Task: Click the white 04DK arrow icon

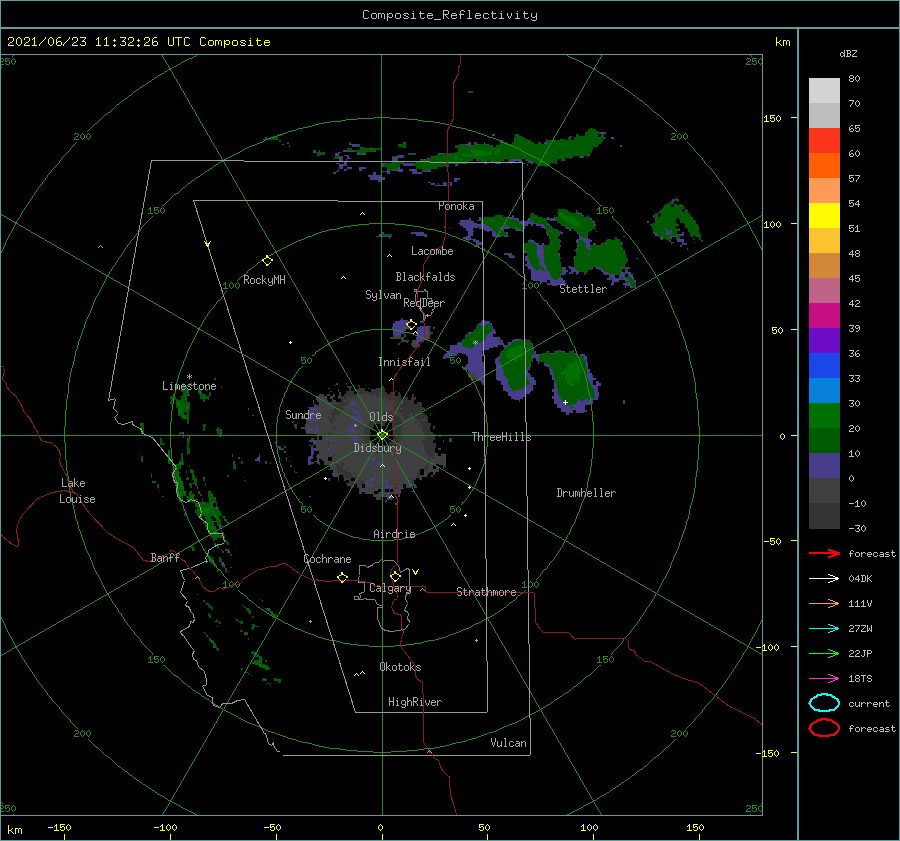Action: tap(824, 579)
